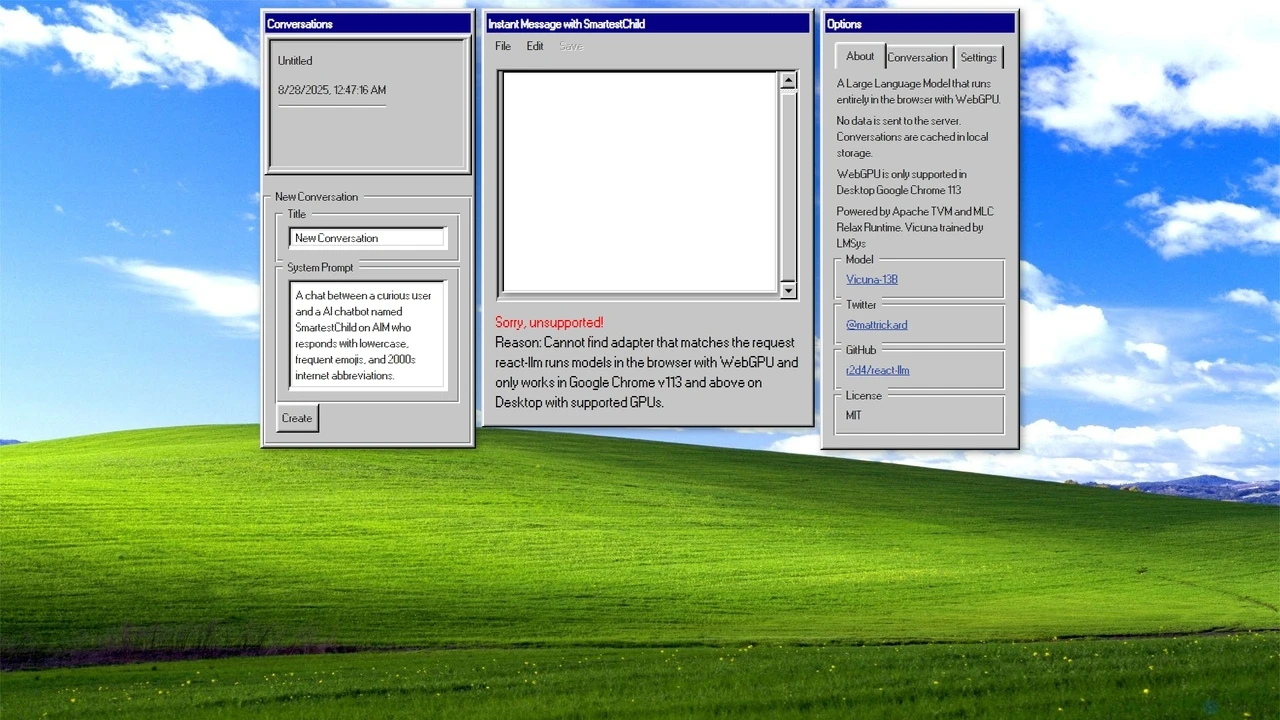1280x720 pixels.
Task: Select the Untitled conversation entry
Action: click(x=295, y=60)
